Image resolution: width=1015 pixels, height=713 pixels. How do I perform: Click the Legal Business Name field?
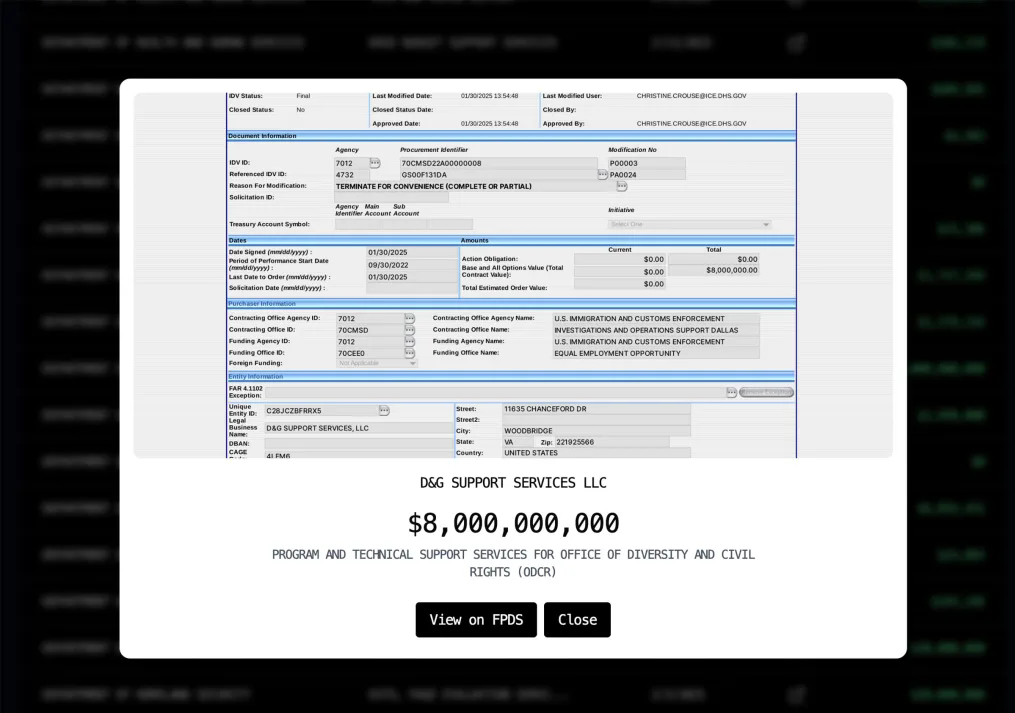point(355,428)
